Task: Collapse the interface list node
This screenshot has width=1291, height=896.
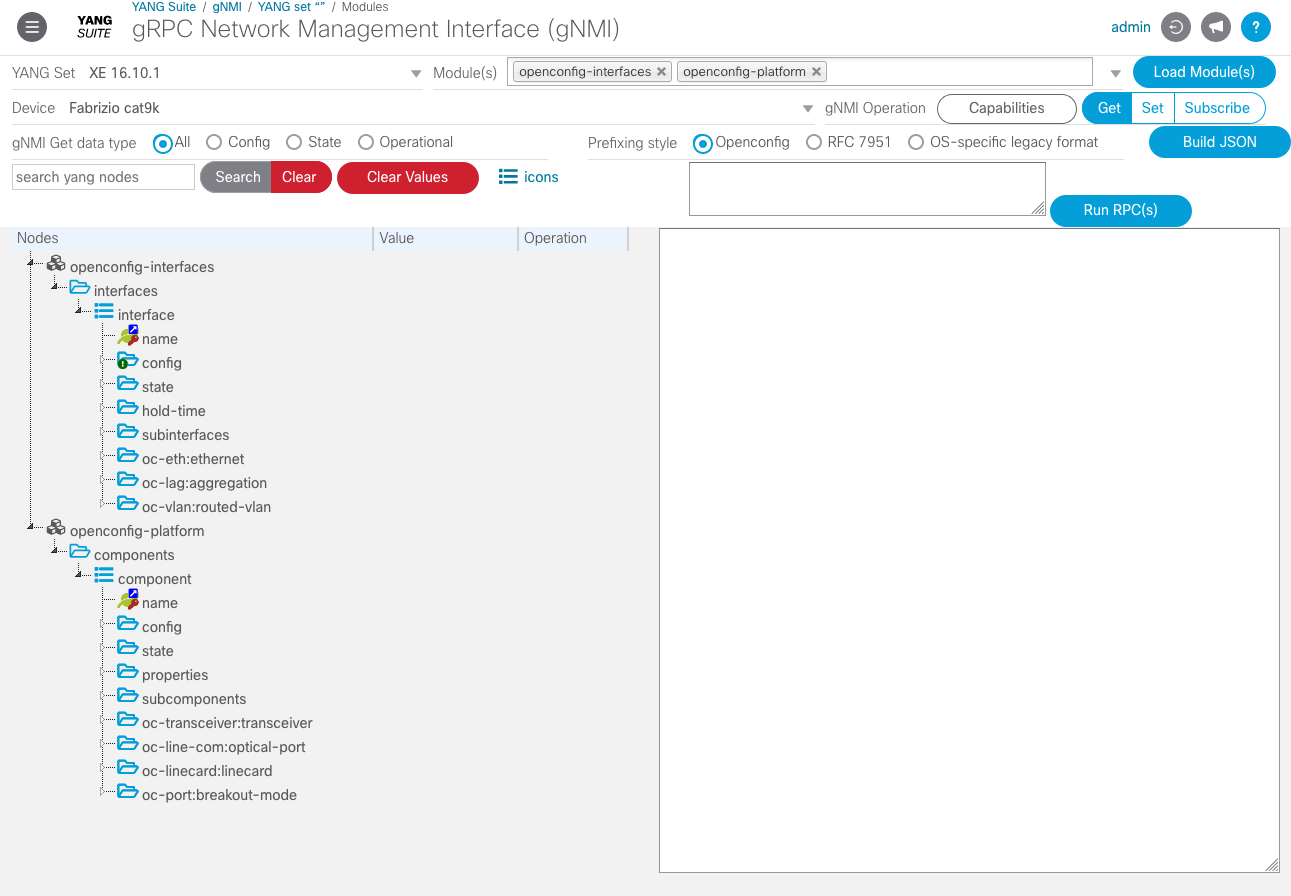Action: click(x=80, y=311)
